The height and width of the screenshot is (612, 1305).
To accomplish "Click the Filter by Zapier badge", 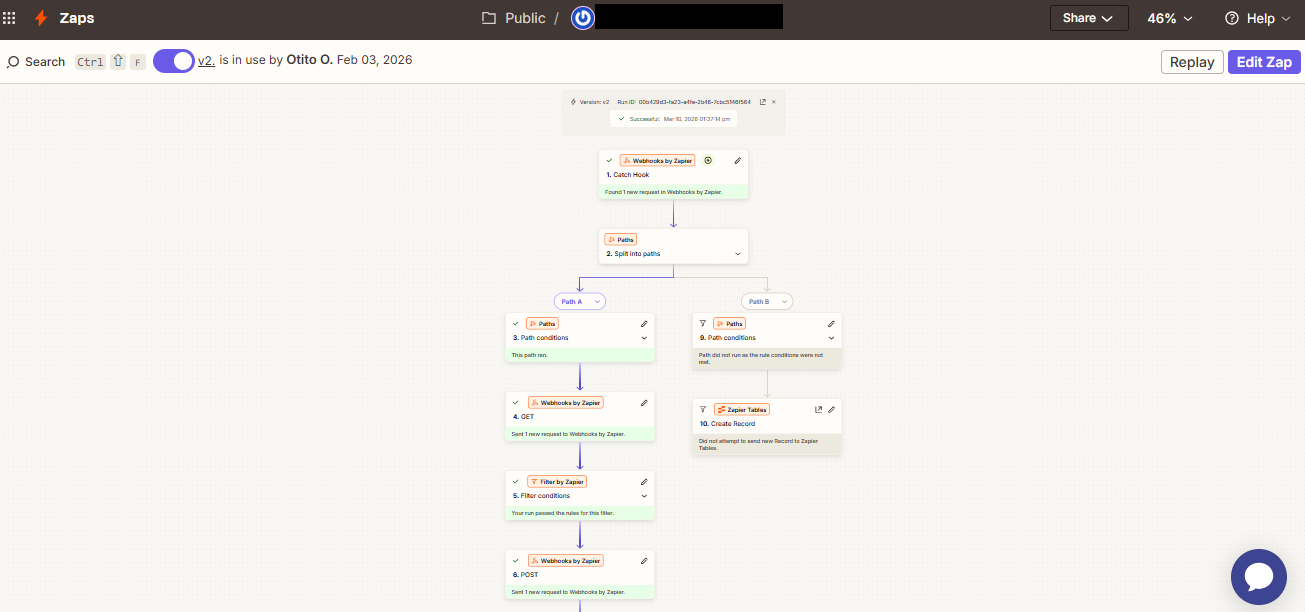I will [x=557, y=482].
